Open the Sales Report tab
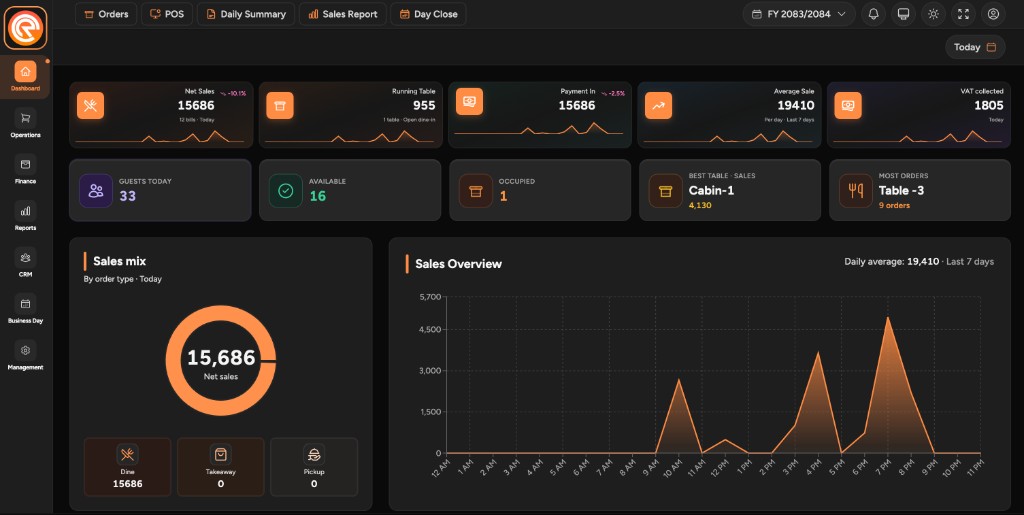Viewport: 1024px width, 515px height. (x=343, y=14)
